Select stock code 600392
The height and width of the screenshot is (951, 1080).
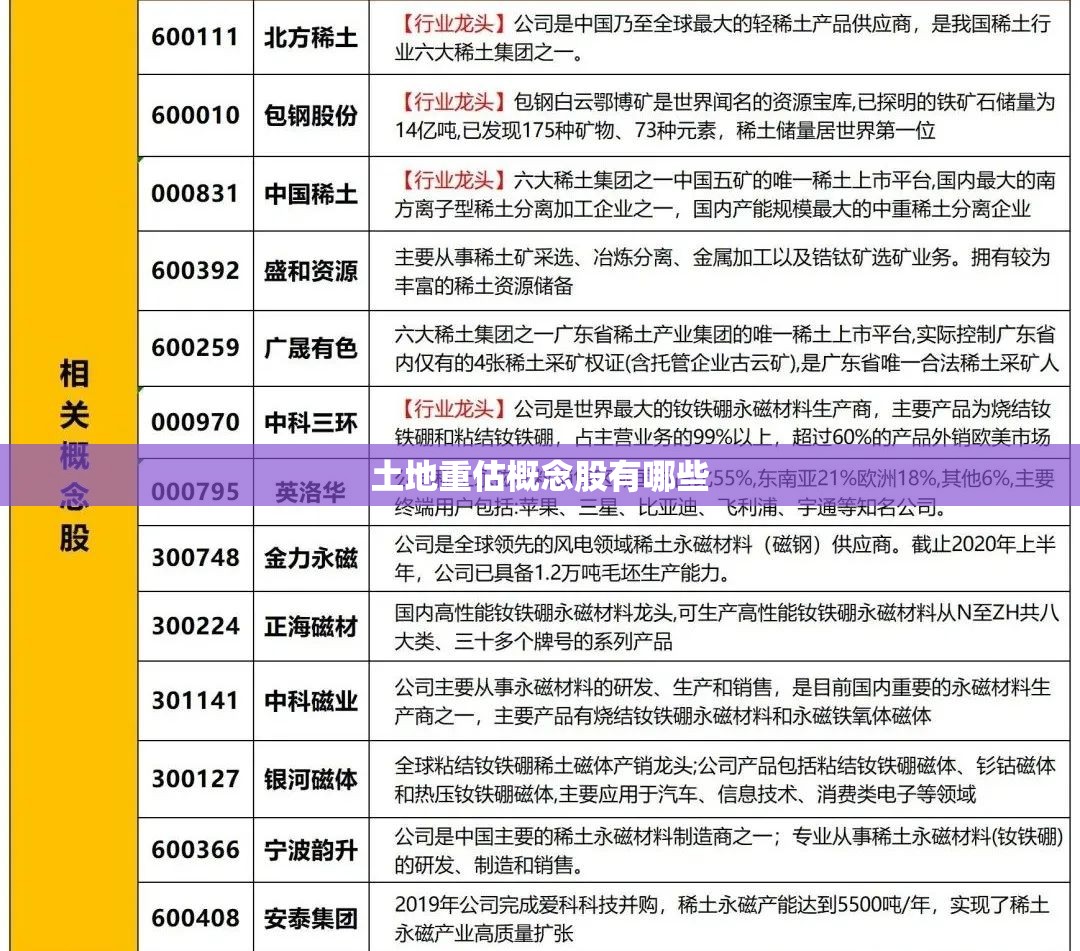[195, 271]
